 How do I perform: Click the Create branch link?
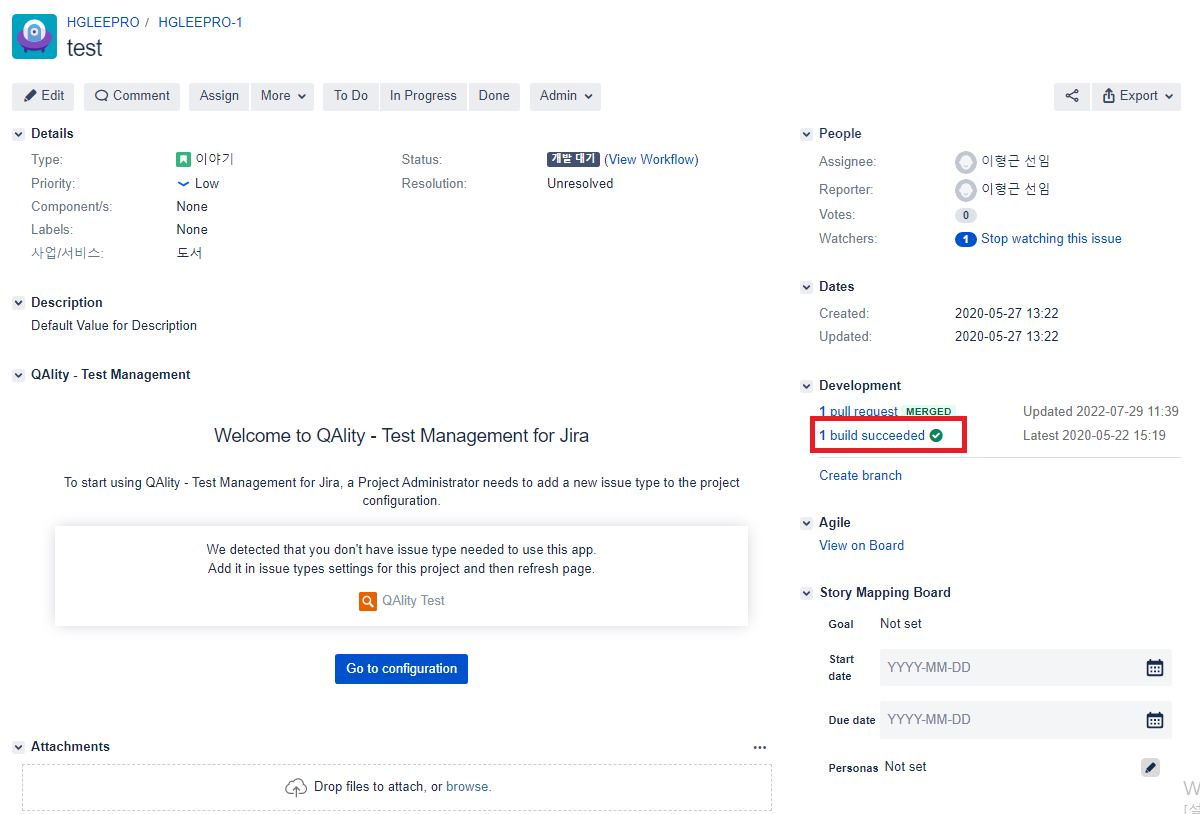(x=860, y=475)
